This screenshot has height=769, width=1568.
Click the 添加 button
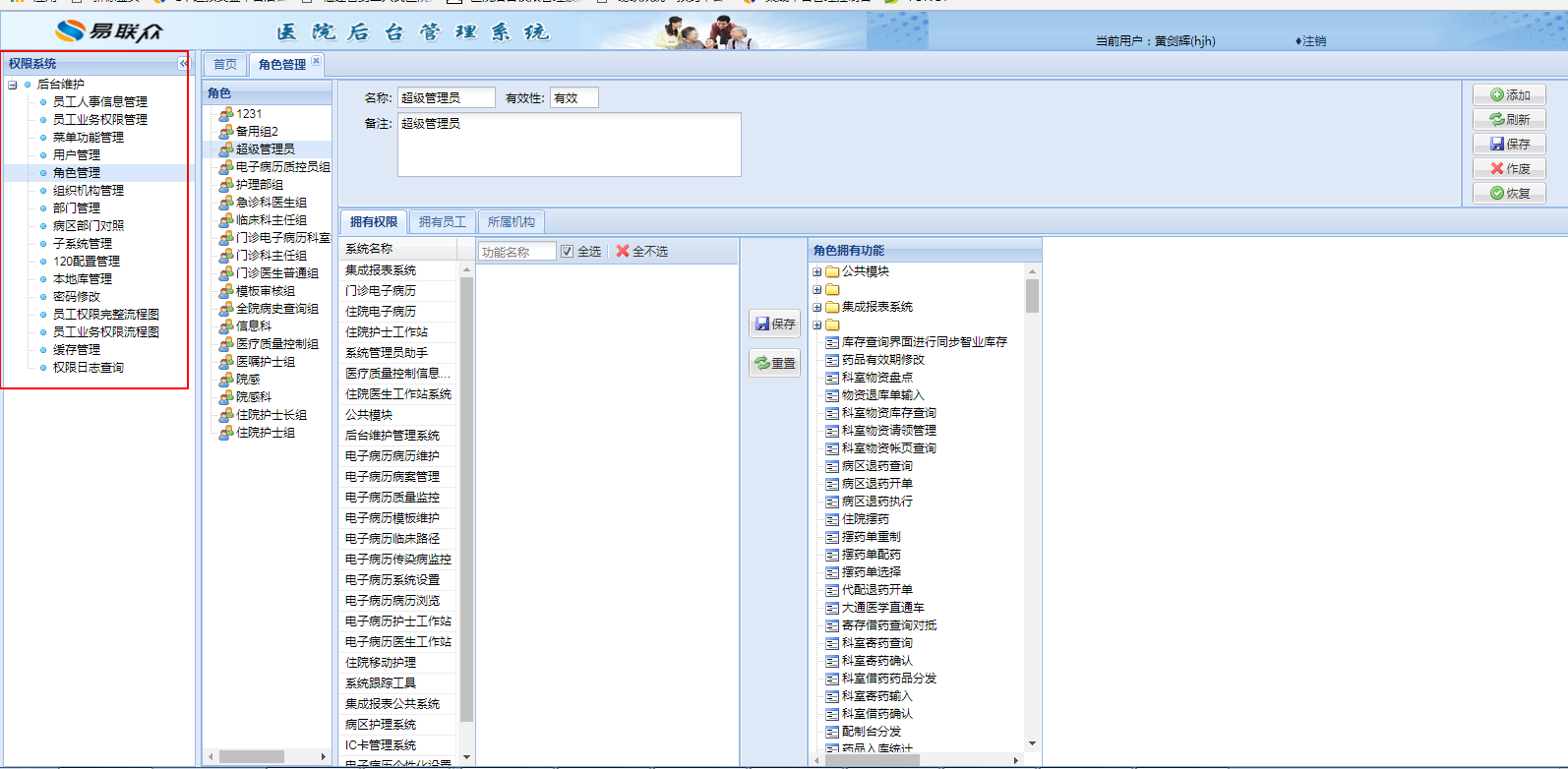[1510, 95]
